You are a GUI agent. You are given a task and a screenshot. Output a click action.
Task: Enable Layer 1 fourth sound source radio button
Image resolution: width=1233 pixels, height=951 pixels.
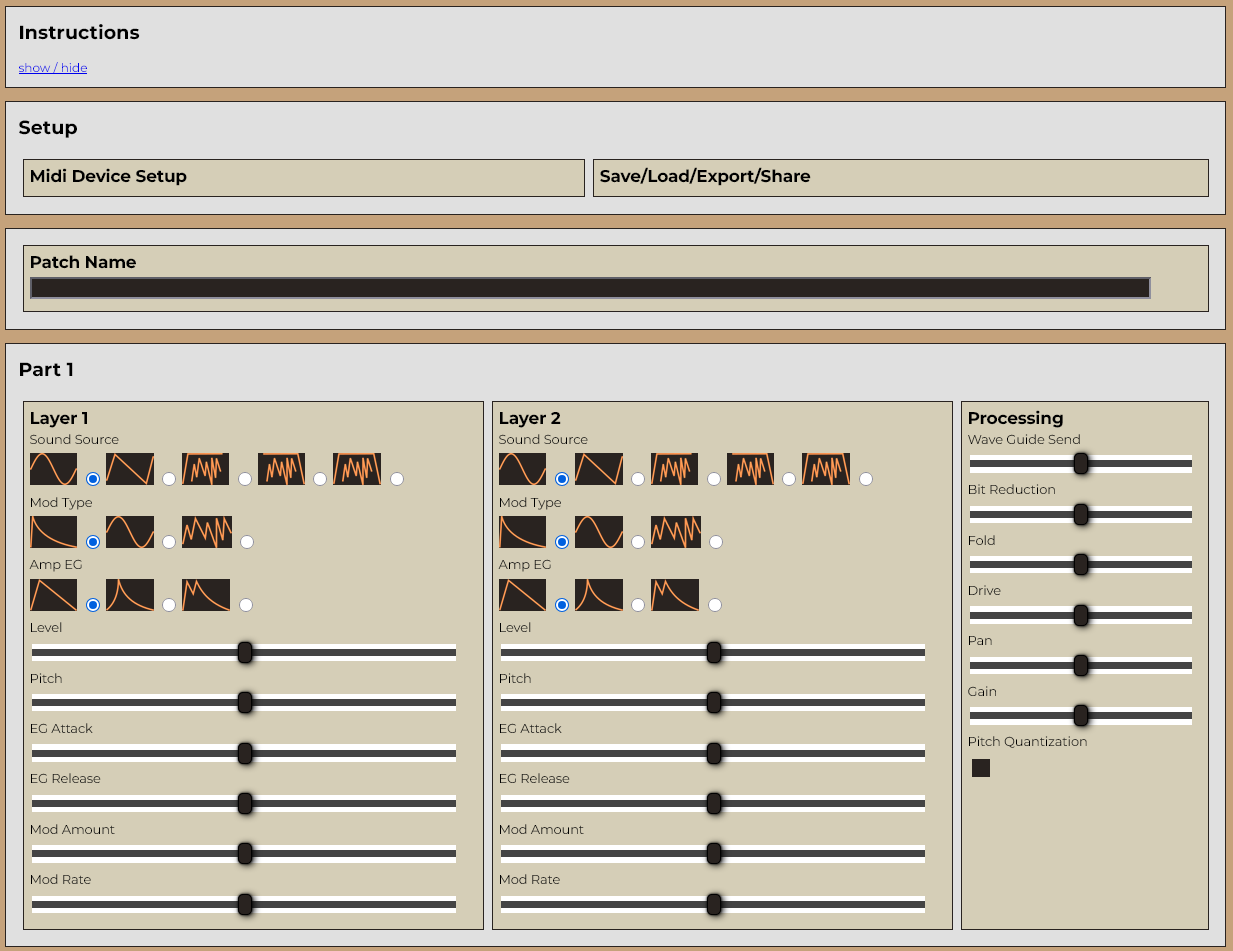point(320,479)
